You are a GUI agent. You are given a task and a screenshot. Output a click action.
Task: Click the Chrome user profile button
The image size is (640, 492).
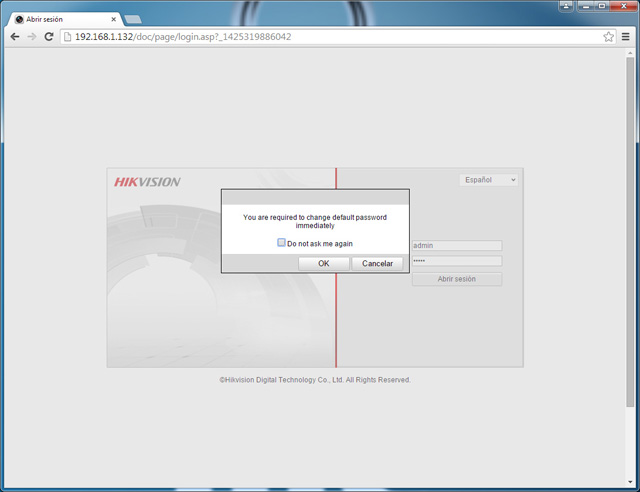pos(566,6)
